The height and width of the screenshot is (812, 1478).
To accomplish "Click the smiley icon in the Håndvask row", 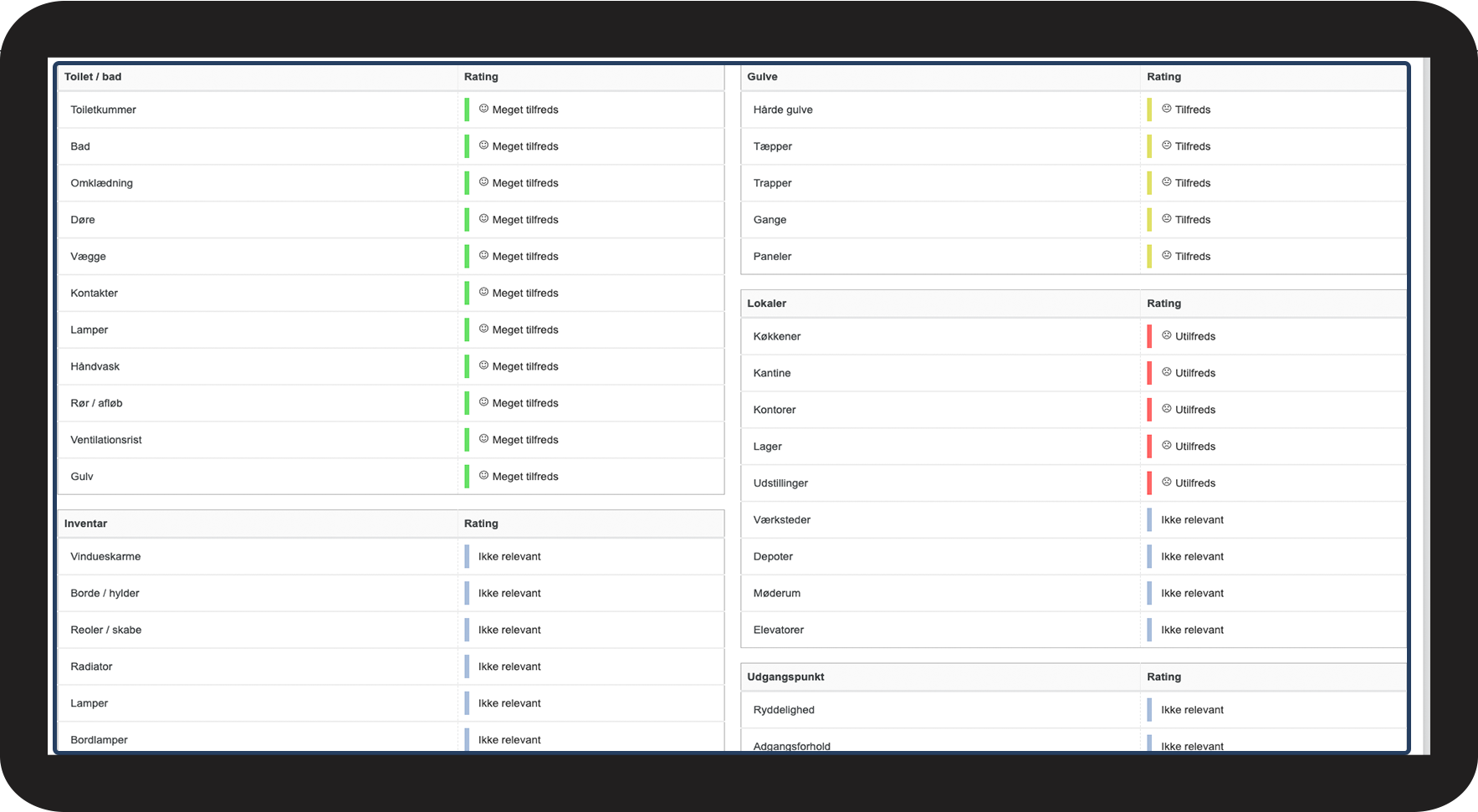I will tap(483, 365).
